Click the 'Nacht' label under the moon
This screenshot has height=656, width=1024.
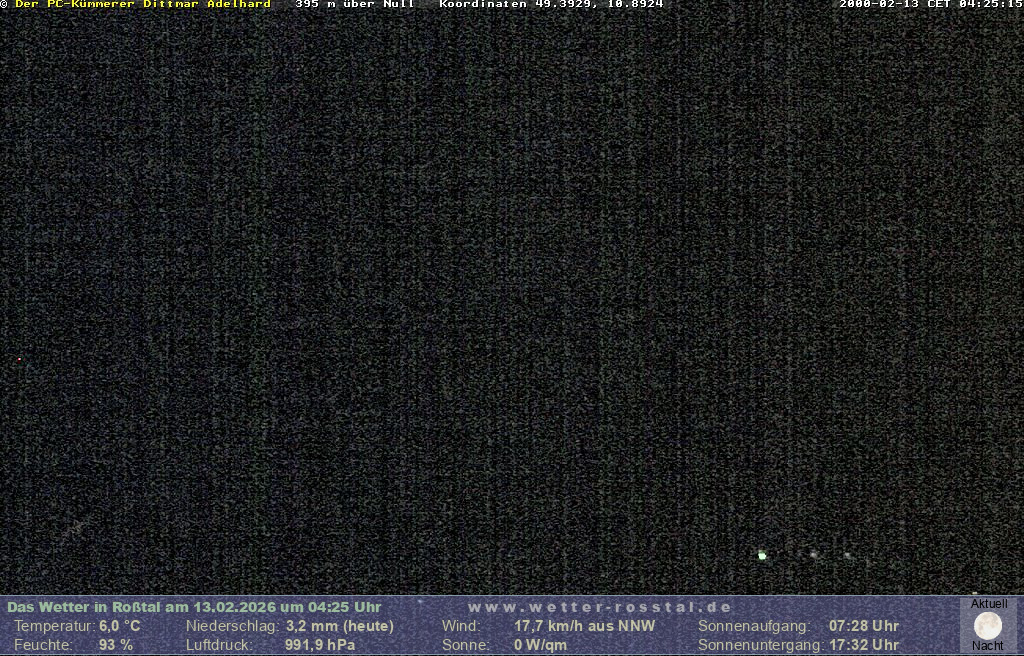(x=988, y=646)
